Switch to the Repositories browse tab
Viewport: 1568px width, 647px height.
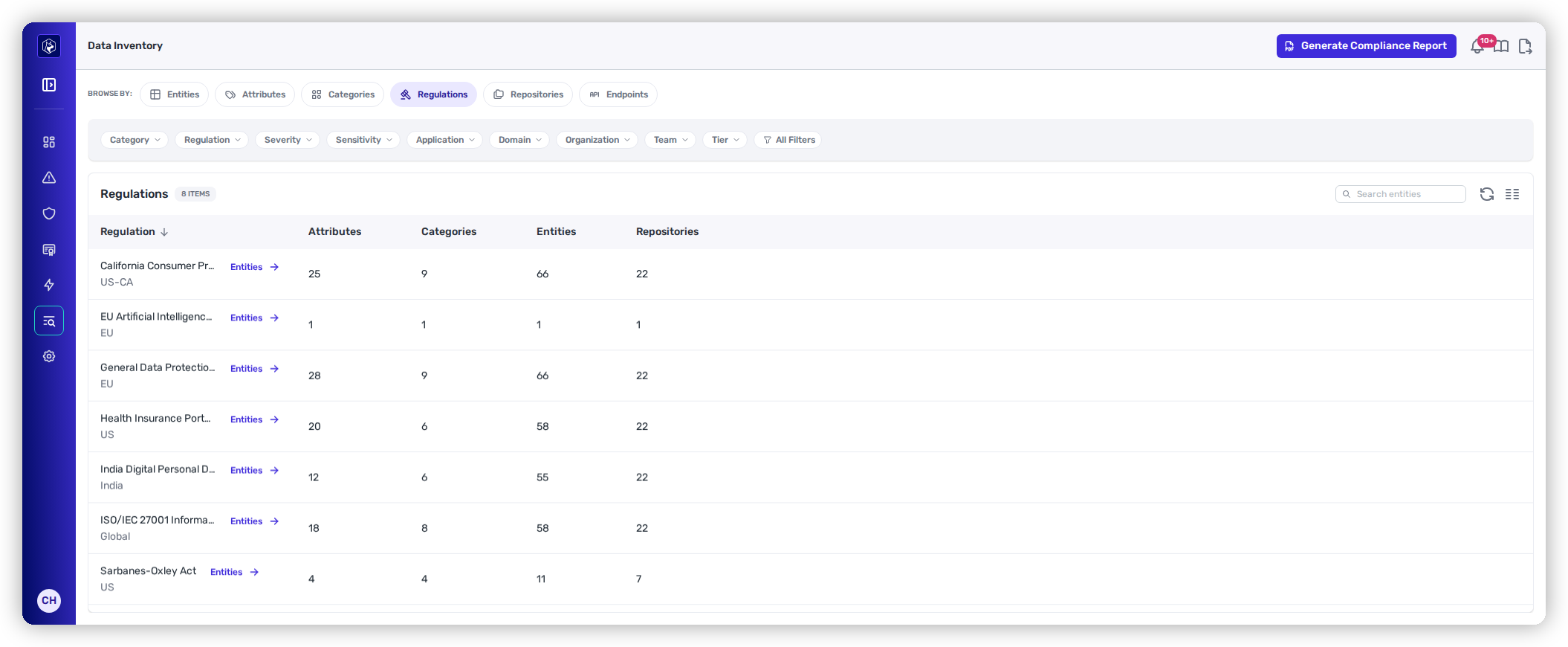(x=528, y=94)
